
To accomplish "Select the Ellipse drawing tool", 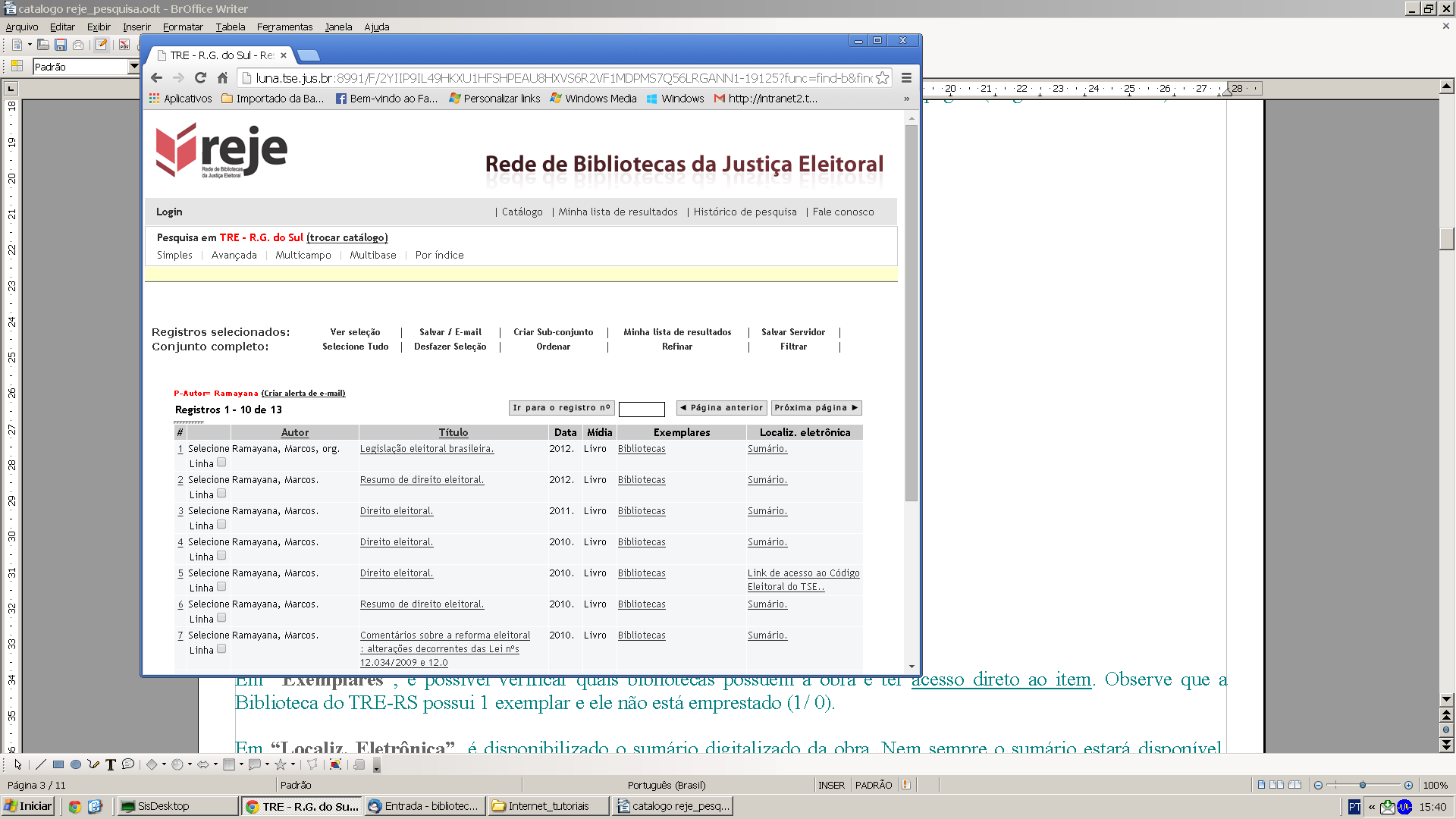I will pos(76,764).
